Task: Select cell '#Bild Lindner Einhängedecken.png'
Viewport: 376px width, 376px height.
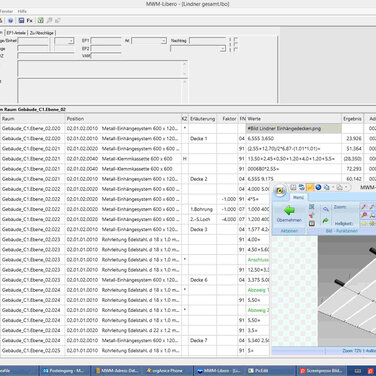Action: coord(294,128)
